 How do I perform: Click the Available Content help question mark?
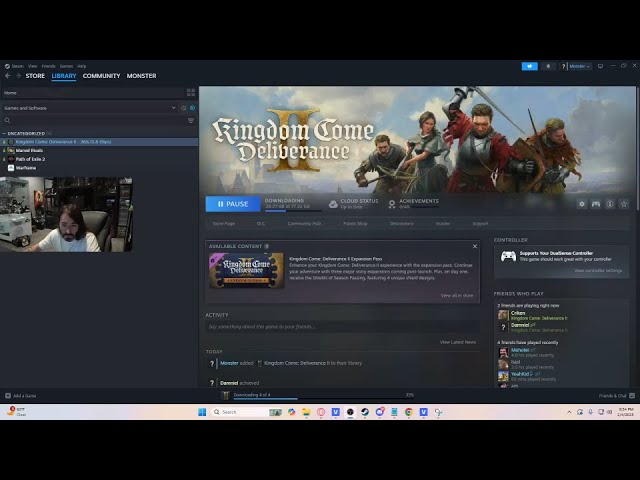(267, 246)
